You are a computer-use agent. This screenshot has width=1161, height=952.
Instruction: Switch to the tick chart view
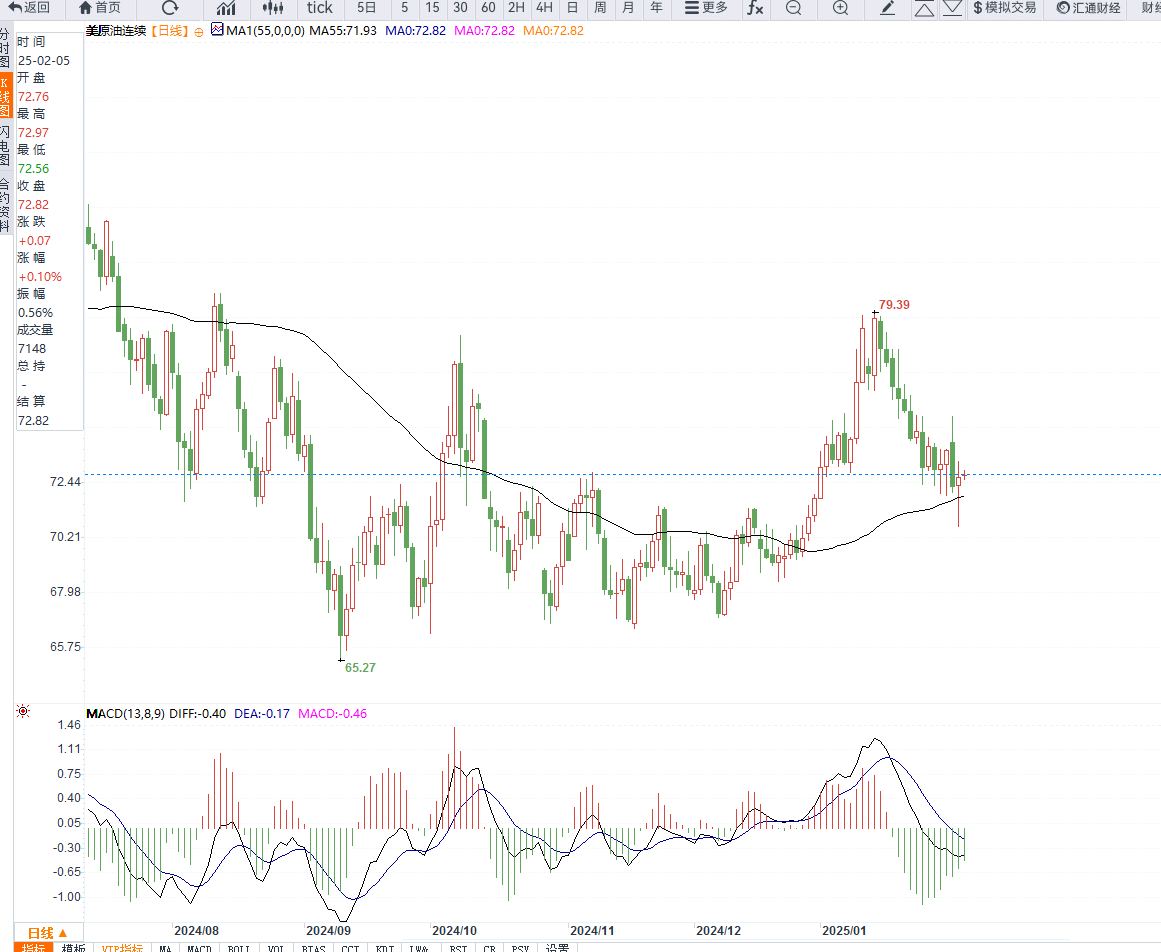(x=320, y=8)
